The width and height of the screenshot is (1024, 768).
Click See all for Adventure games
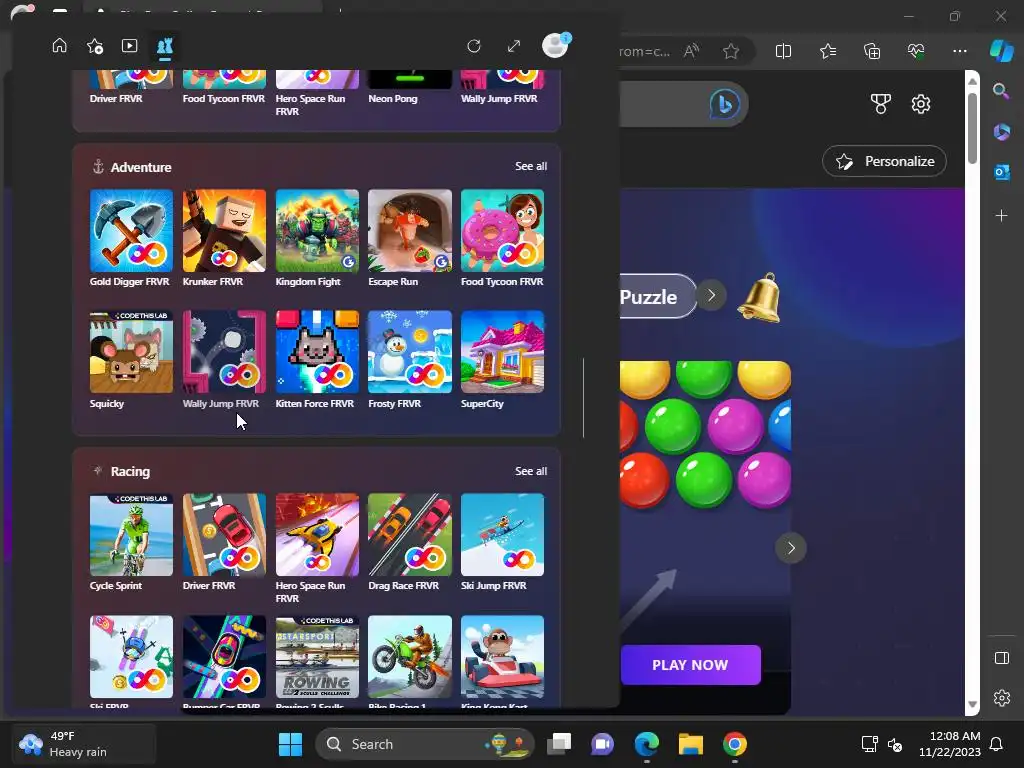coord(531,167)
